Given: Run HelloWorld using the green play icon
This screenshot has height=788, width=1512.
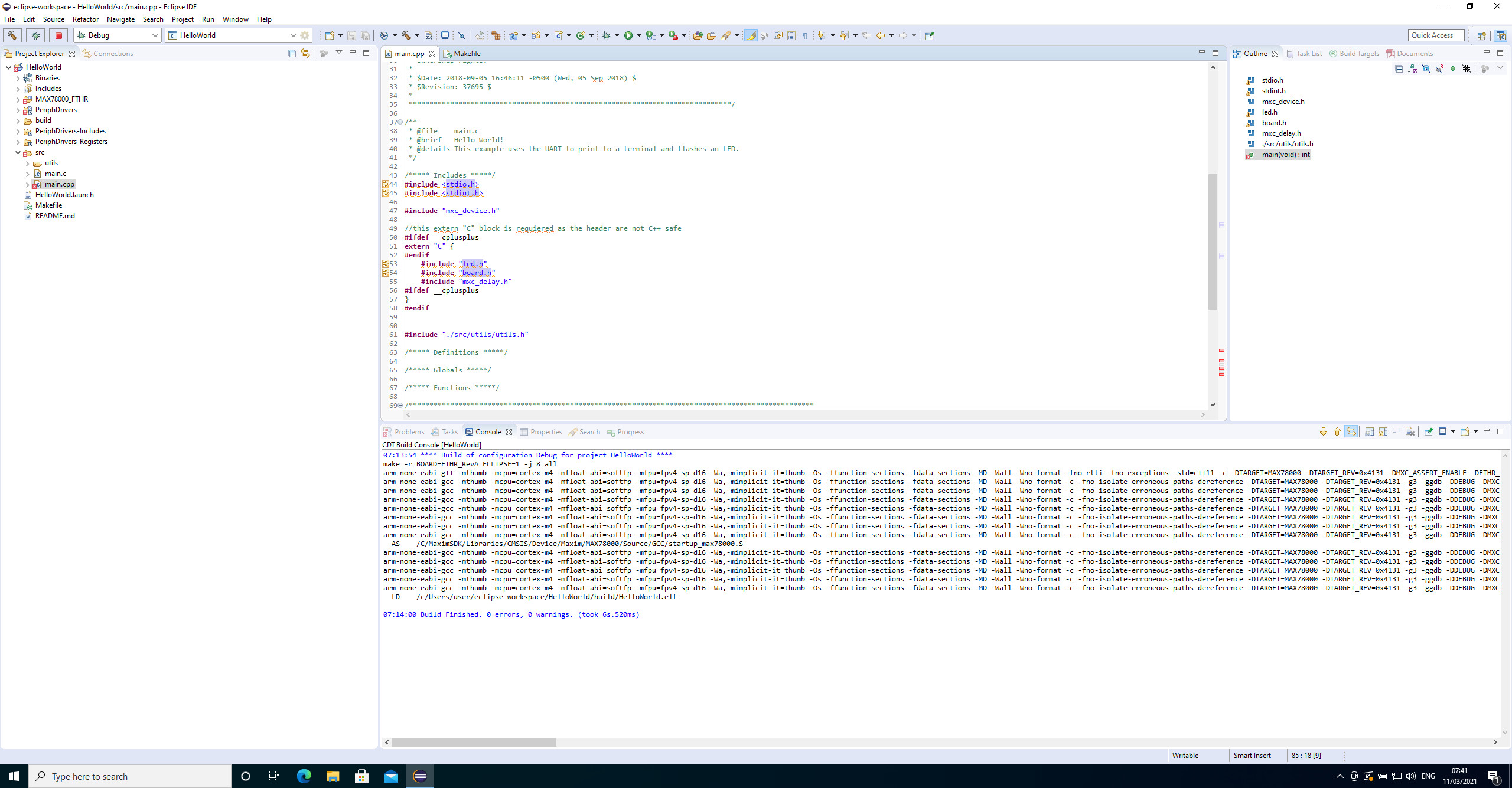Looking at the screenshot, I should pyautogui.click(x=628, y=35).
